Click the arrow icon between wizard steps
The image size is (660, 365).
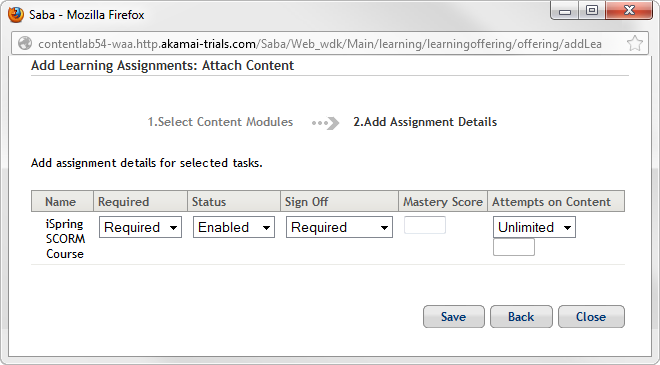click(x=325, y=123)
